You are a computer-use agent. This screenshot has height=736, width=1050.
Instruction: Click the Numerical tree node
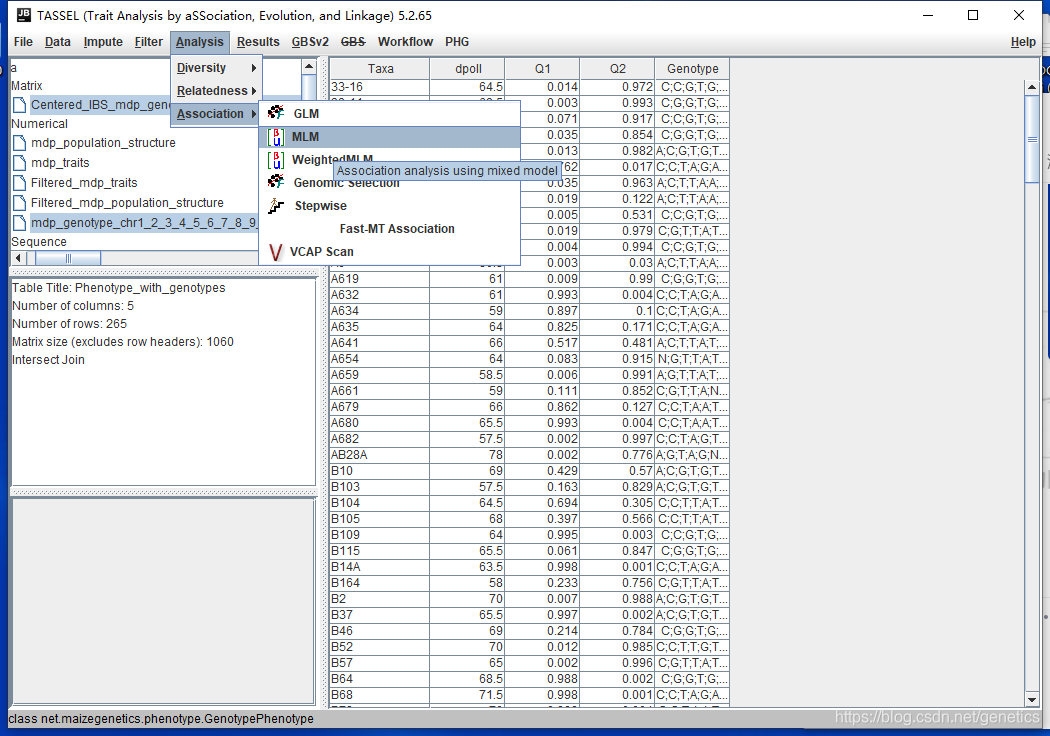[39, 124]
